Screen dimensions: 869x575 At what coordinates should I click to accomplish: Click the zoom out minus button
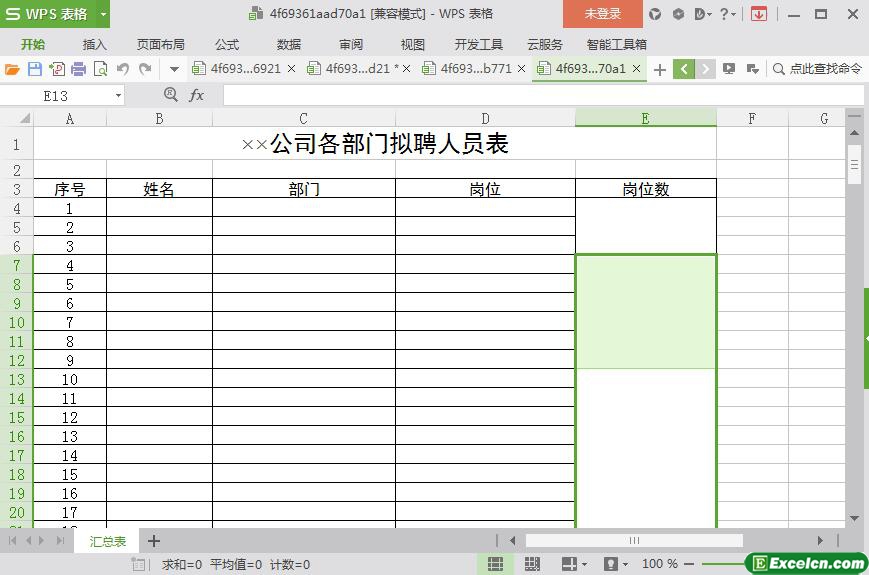(x=689, y=564)
